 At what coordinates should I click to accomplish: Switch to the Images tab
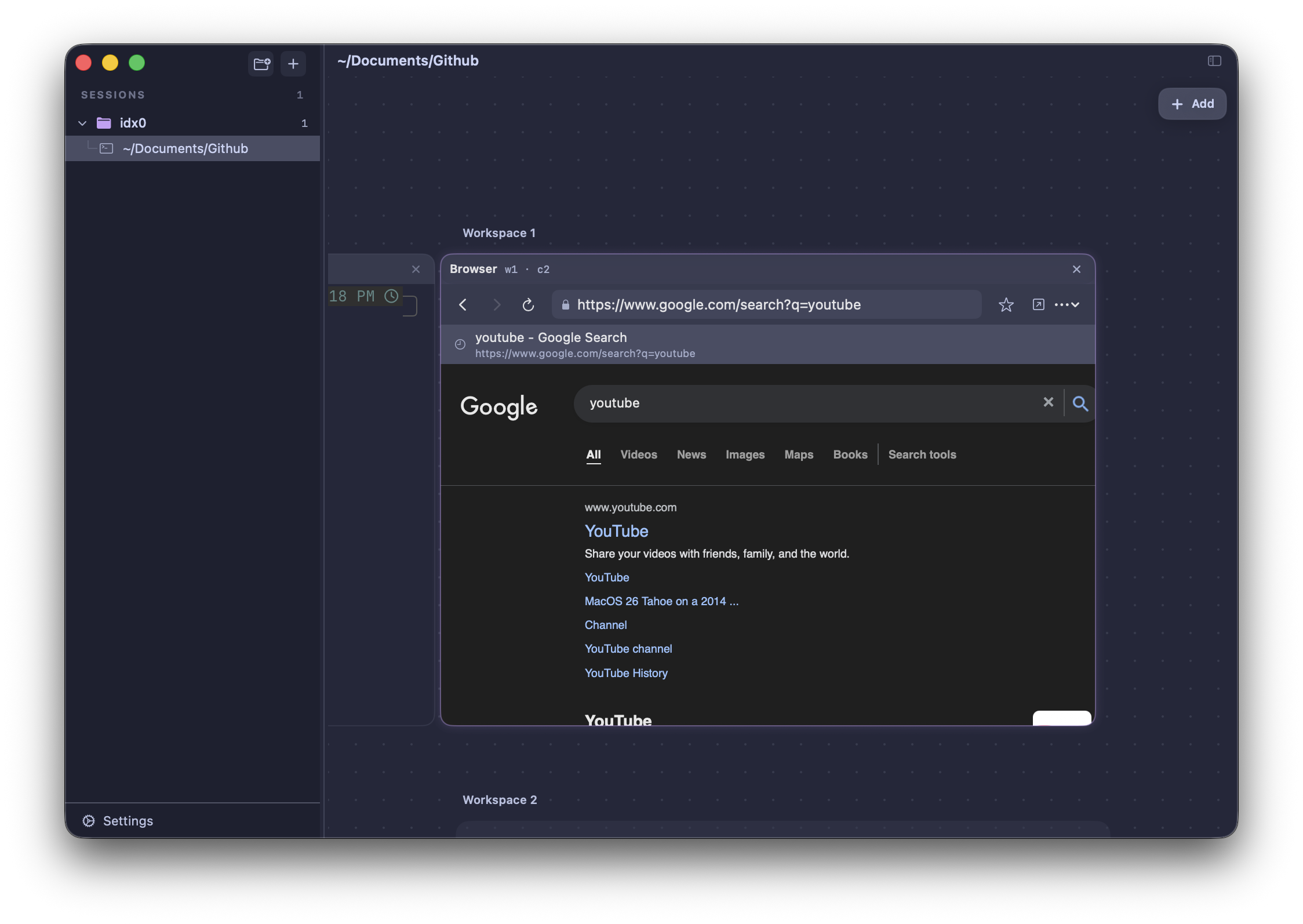pos(745,455)
